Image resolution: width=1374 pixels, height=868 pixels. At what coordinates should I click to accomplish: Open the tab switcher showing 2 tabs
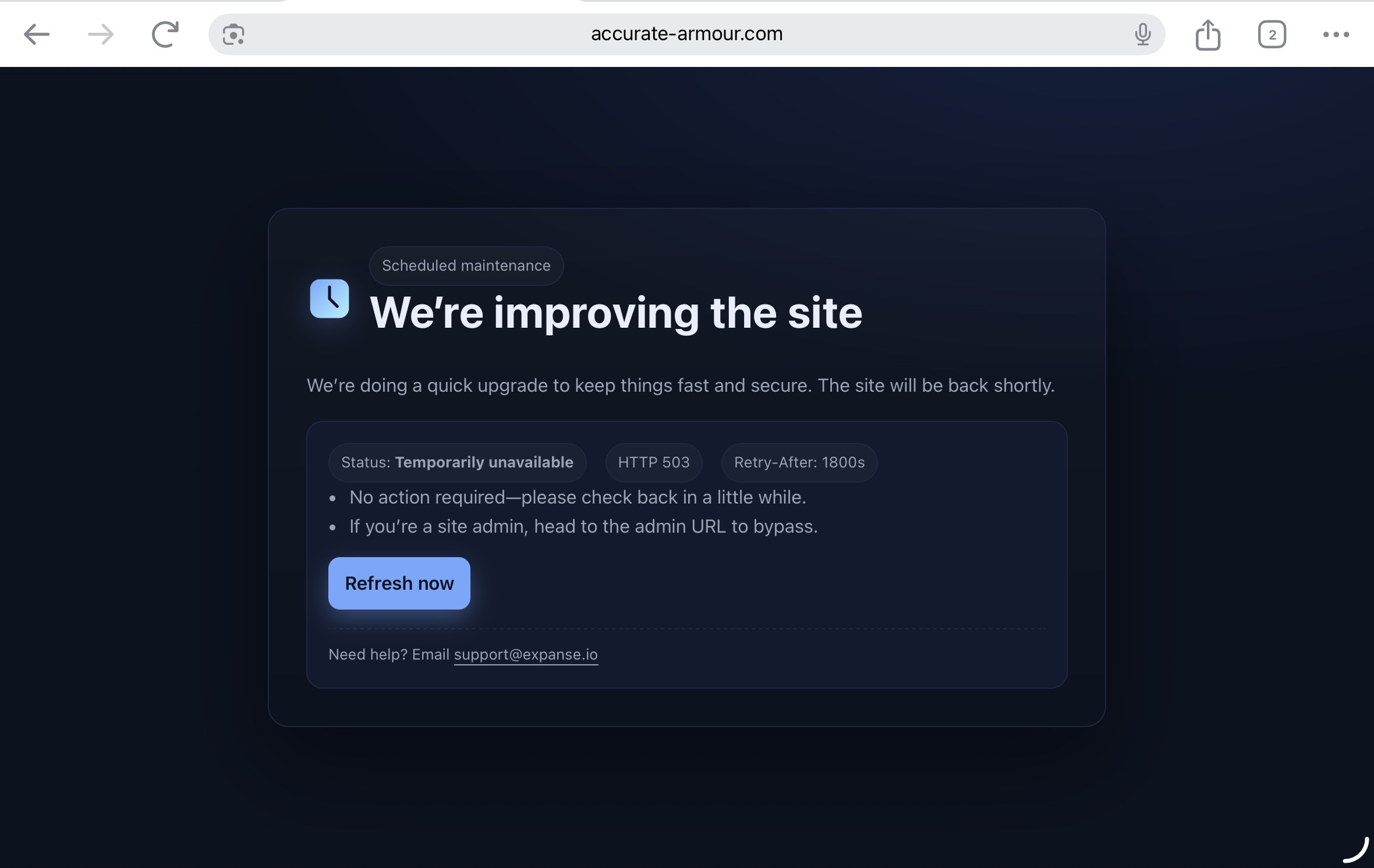1272,34
